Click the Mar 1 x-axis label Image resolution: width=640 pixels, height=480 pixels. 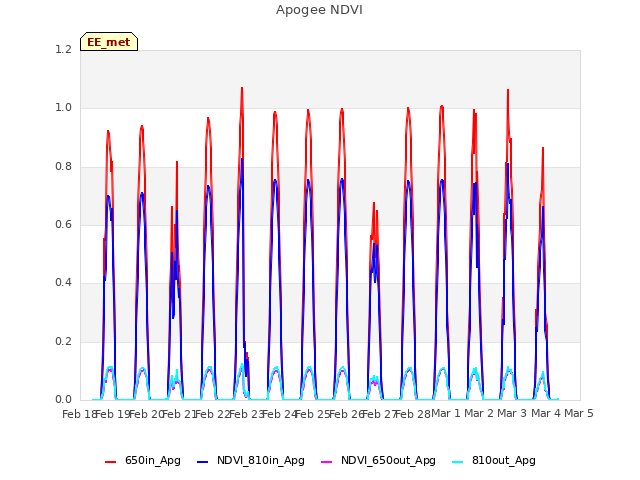click(x=446, y=413)
